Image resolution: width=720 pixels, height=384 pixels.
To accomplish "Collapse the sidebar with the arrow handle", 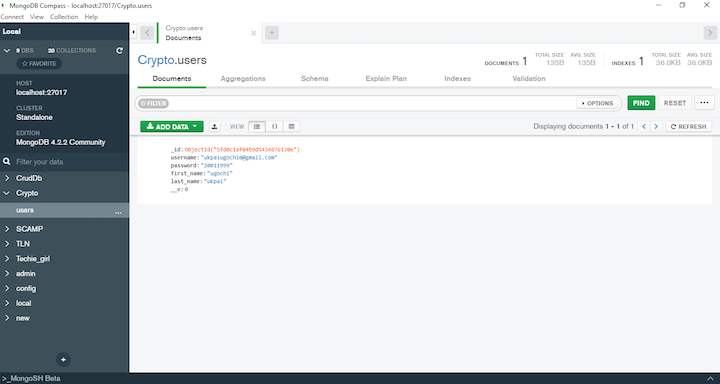I will point(133,32).
